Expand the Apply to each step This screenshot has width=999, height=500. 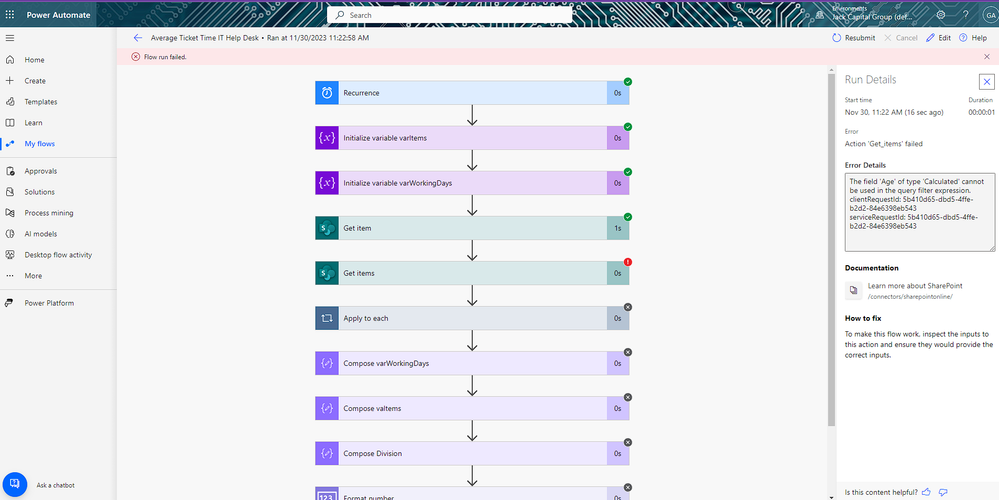pyautogui.click(x=472, y=318)
